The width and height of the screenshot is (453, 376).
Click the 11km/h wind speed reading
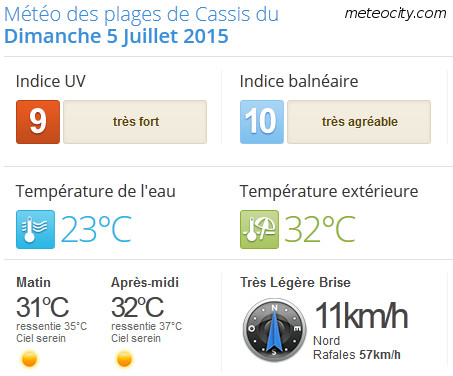361,315
